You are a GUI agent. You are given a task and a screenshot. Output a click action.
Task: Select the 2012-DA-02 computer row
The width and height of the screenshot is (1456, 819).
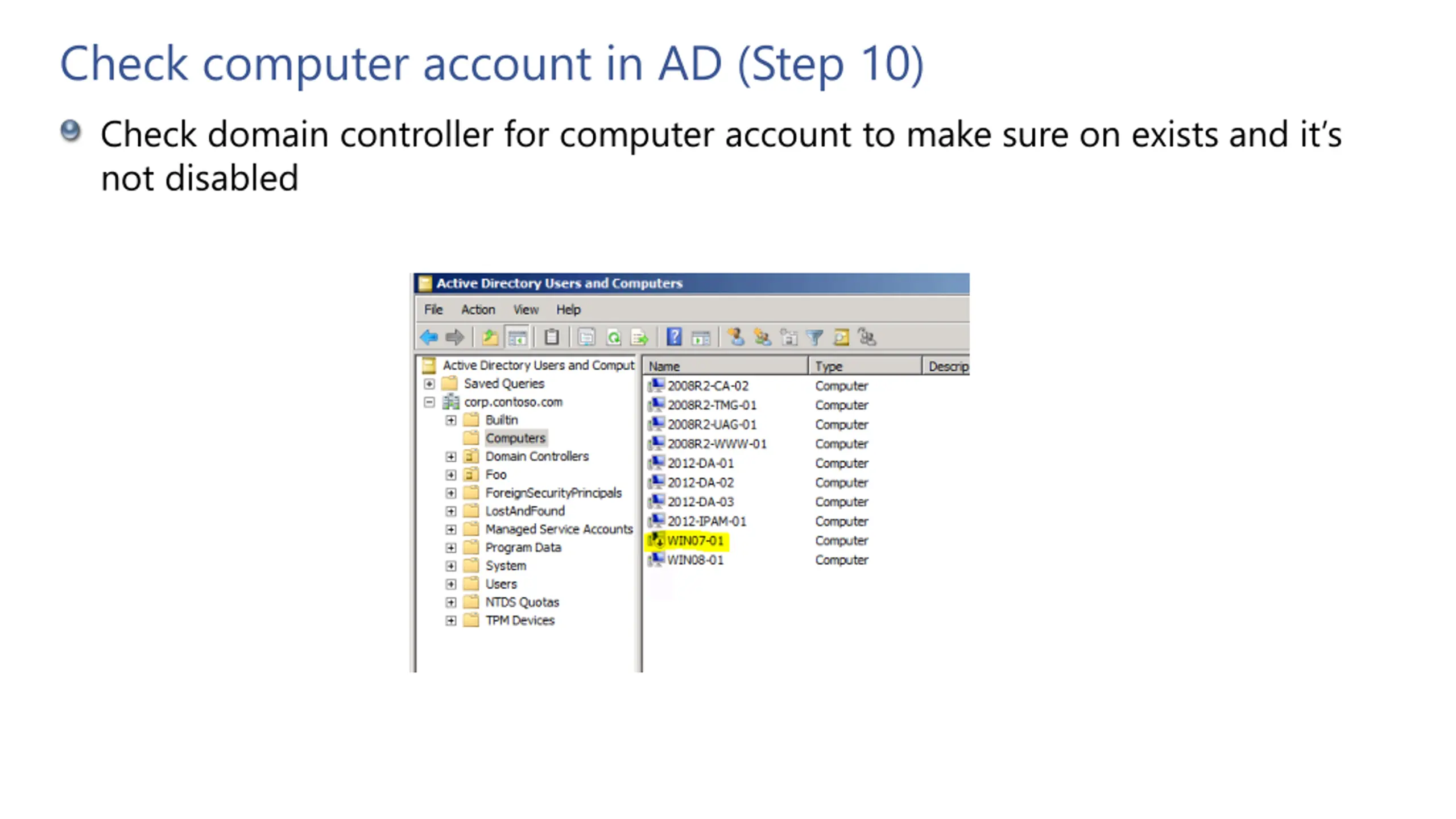[759, 482]
